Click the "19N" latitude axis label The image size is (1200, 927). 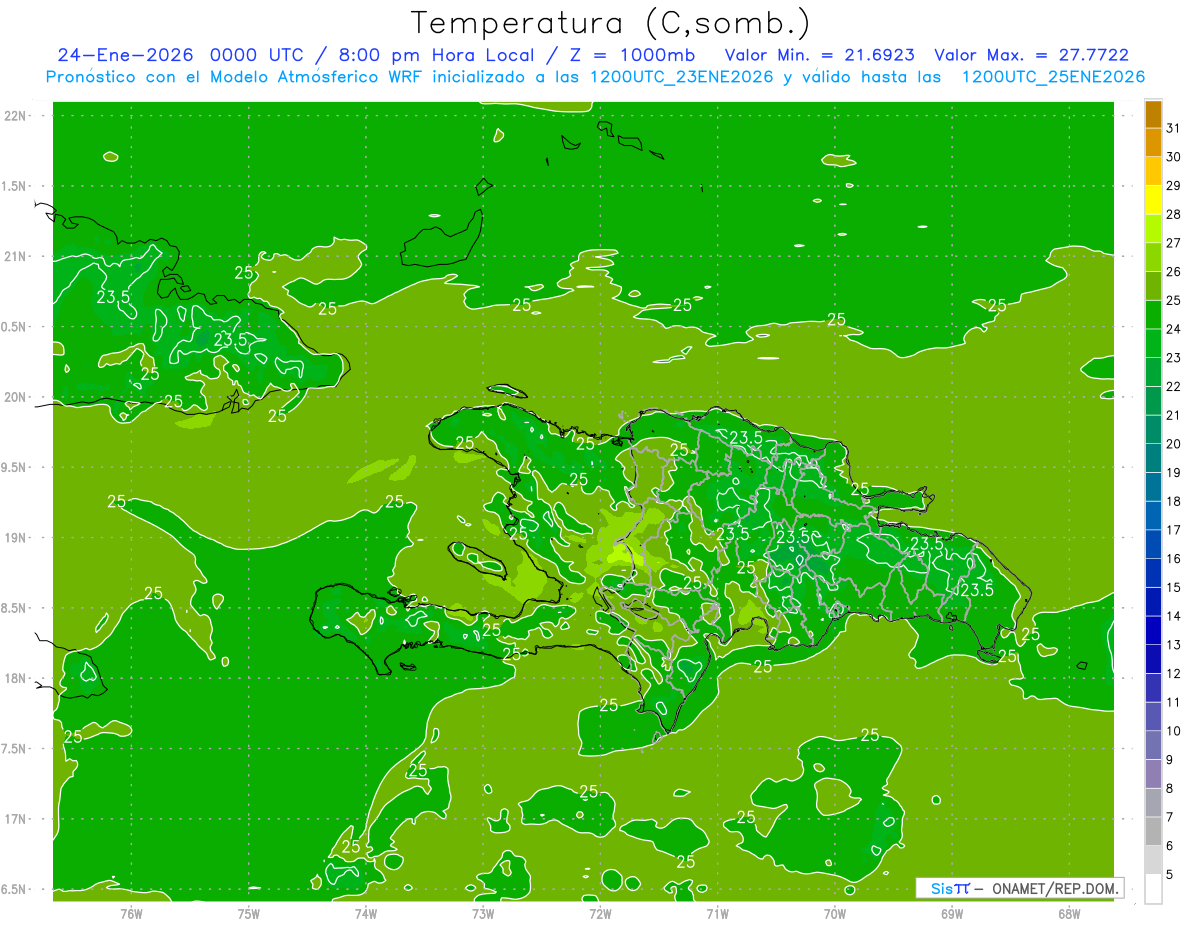pyautogui.click(x=16, y=537)
